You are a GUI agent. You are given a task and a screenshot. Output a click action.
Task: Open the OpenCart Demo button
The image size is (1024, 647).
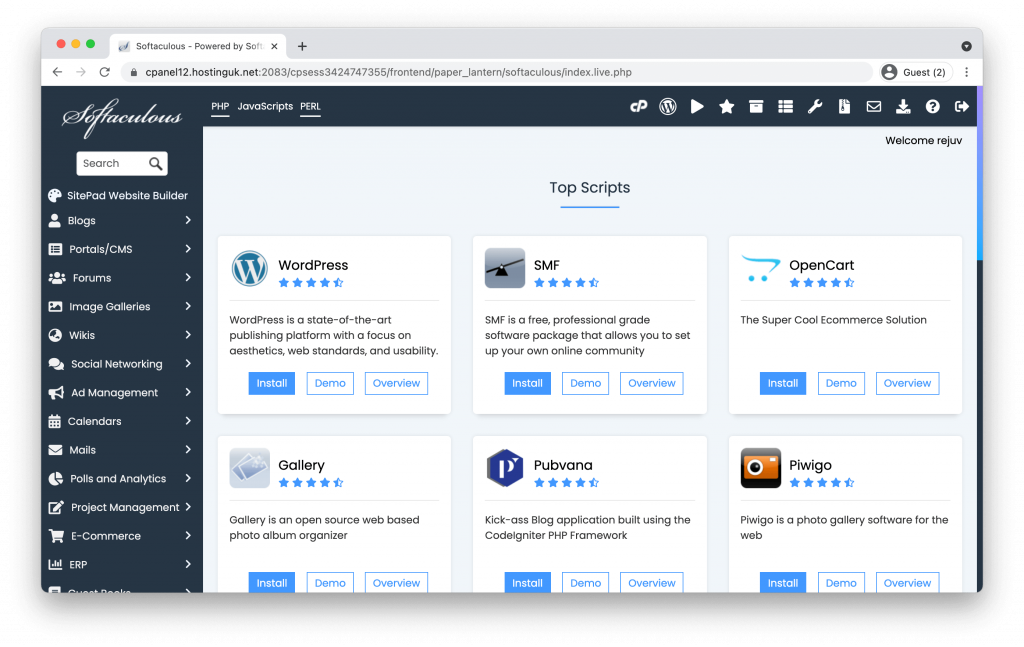[841, 383]
